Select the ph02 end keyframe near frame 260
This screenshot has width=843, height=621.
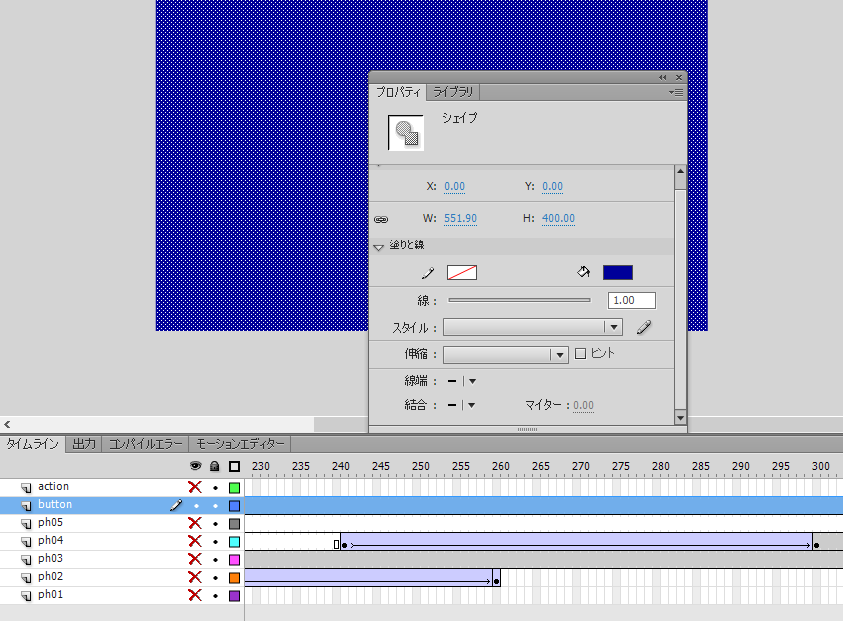click(496, 581)
